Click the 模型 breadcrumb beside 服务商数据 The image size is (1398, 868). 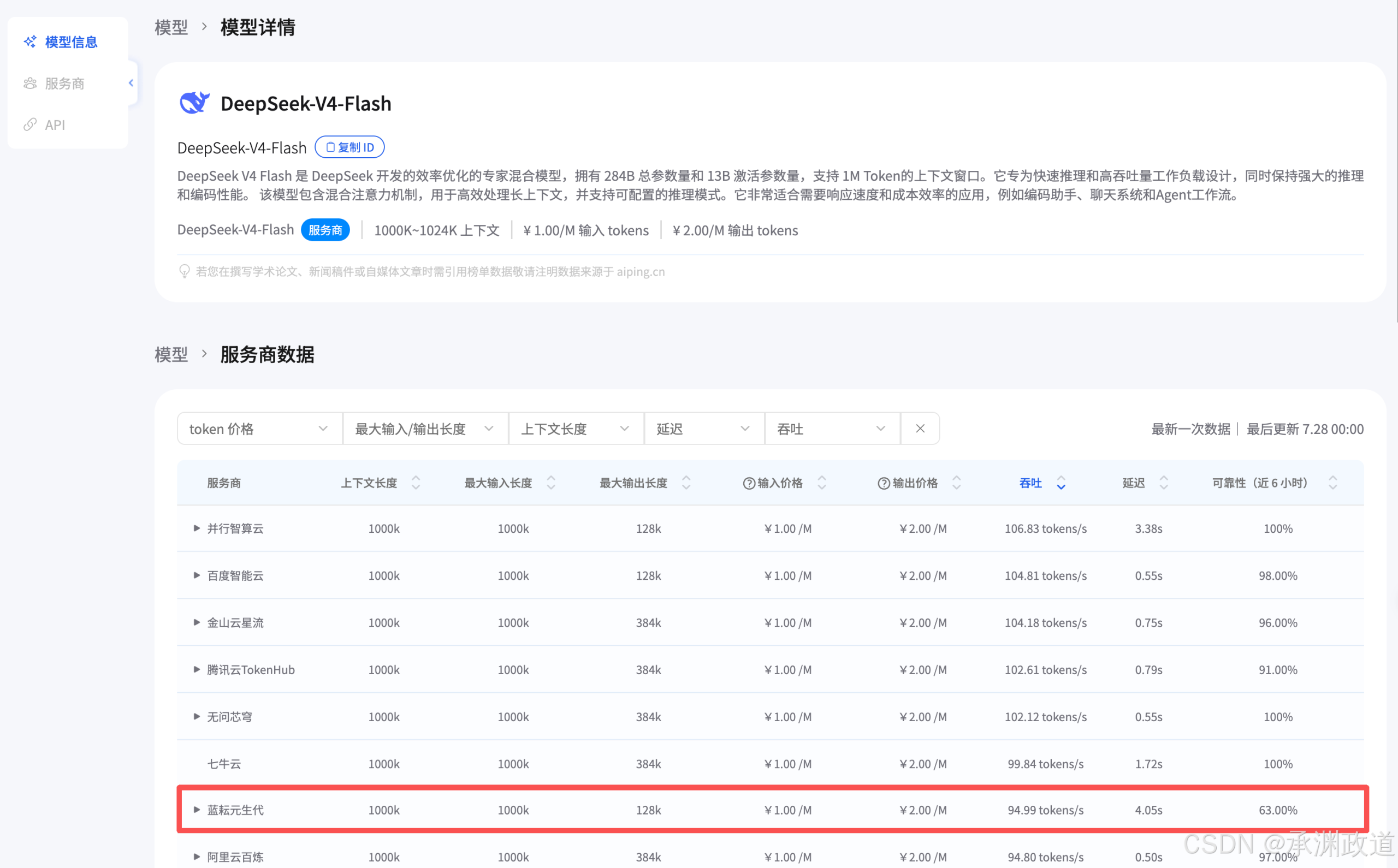[x=171, y=354]
